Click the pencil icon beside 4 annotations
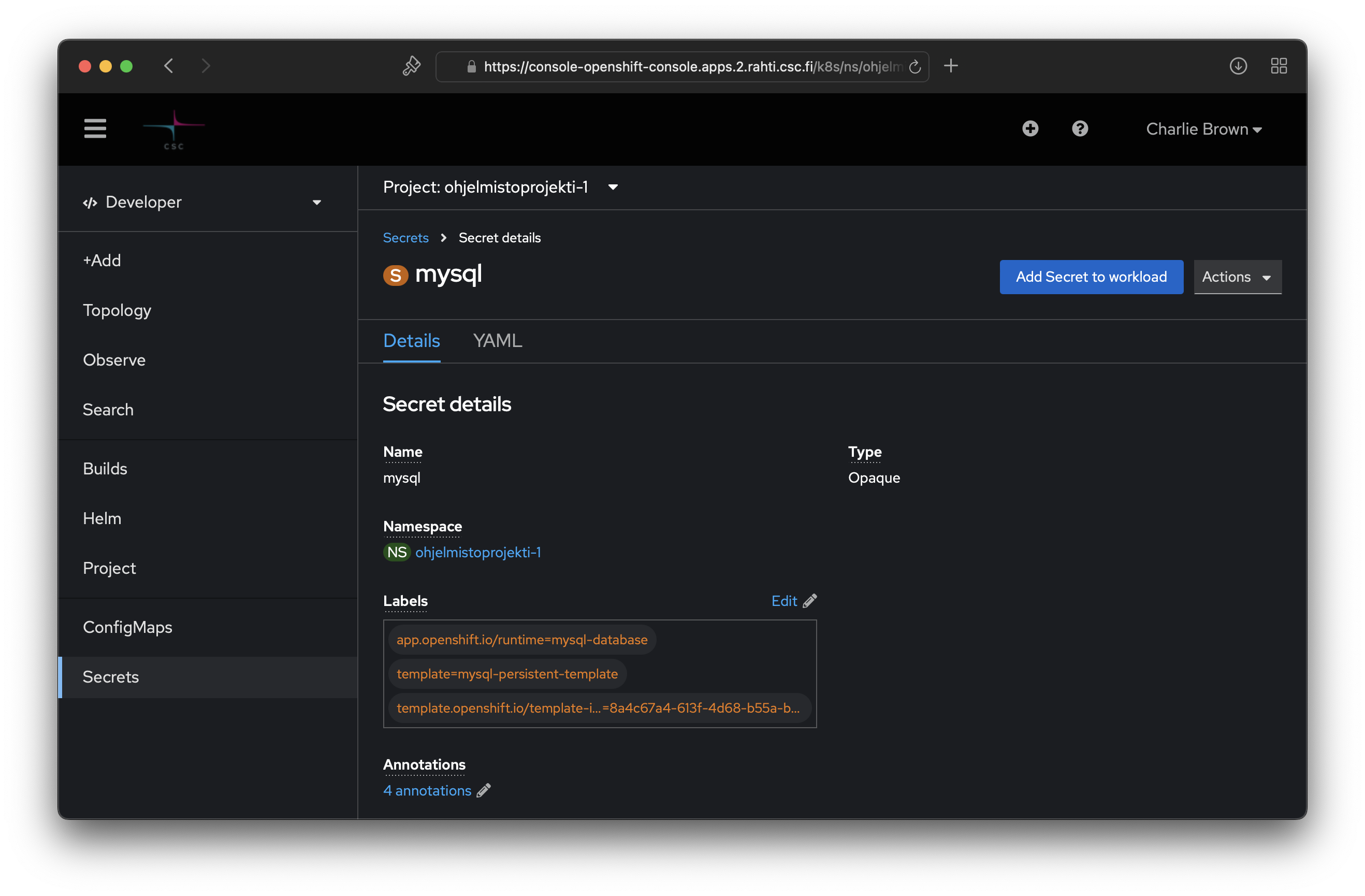The height and width of the screenshot is (896, 1365). [x=484, y=790]
